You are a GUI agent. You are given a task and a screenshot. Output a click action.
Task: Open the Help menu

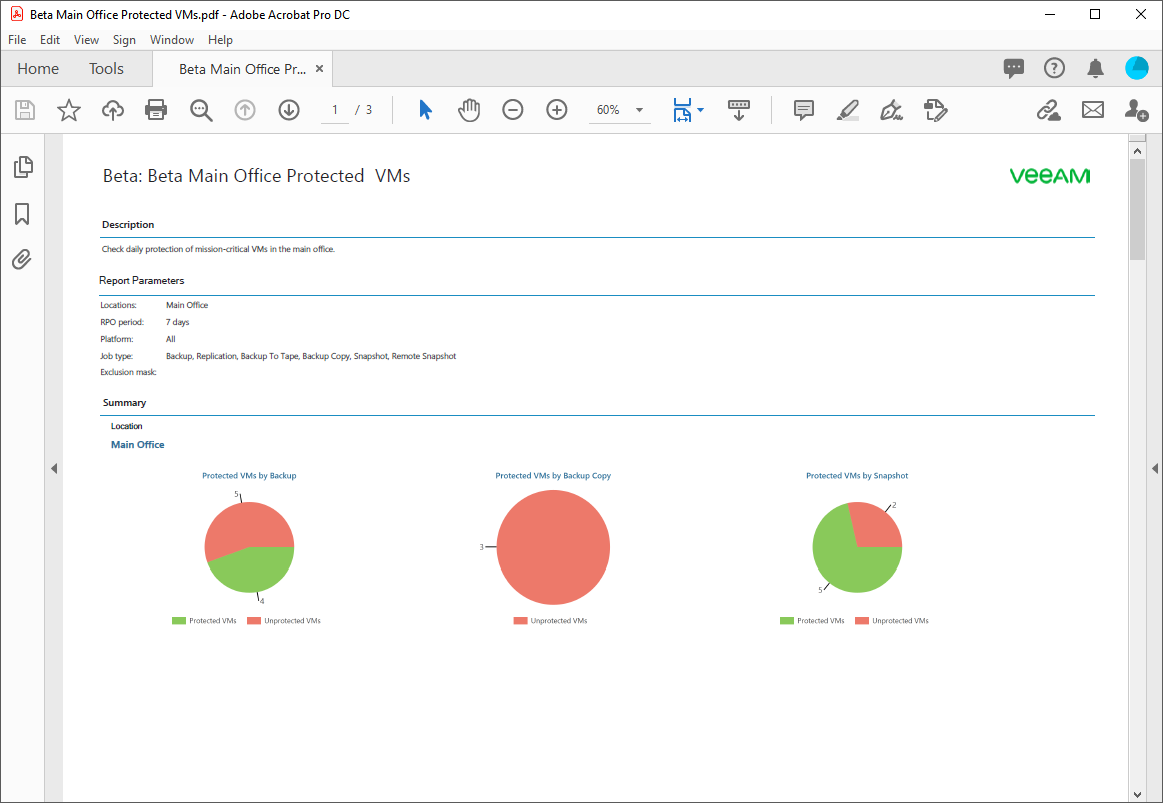220,40
